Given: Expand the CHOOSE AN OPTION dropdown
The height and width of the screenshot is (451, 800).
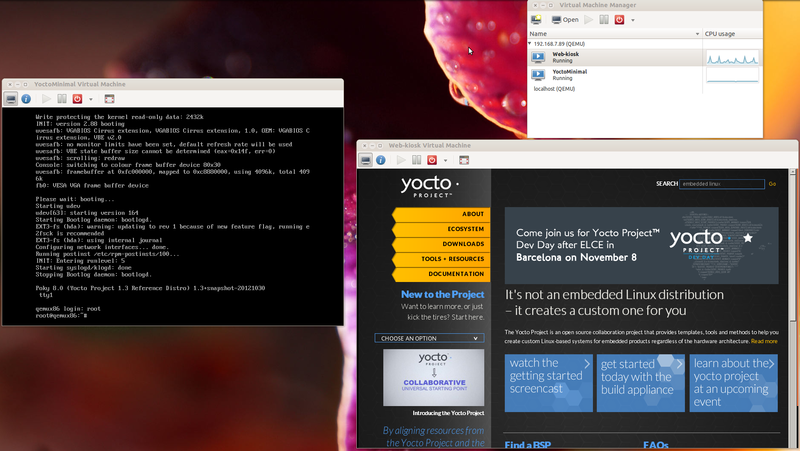Looking at the screenshot, I should [429, 338].
